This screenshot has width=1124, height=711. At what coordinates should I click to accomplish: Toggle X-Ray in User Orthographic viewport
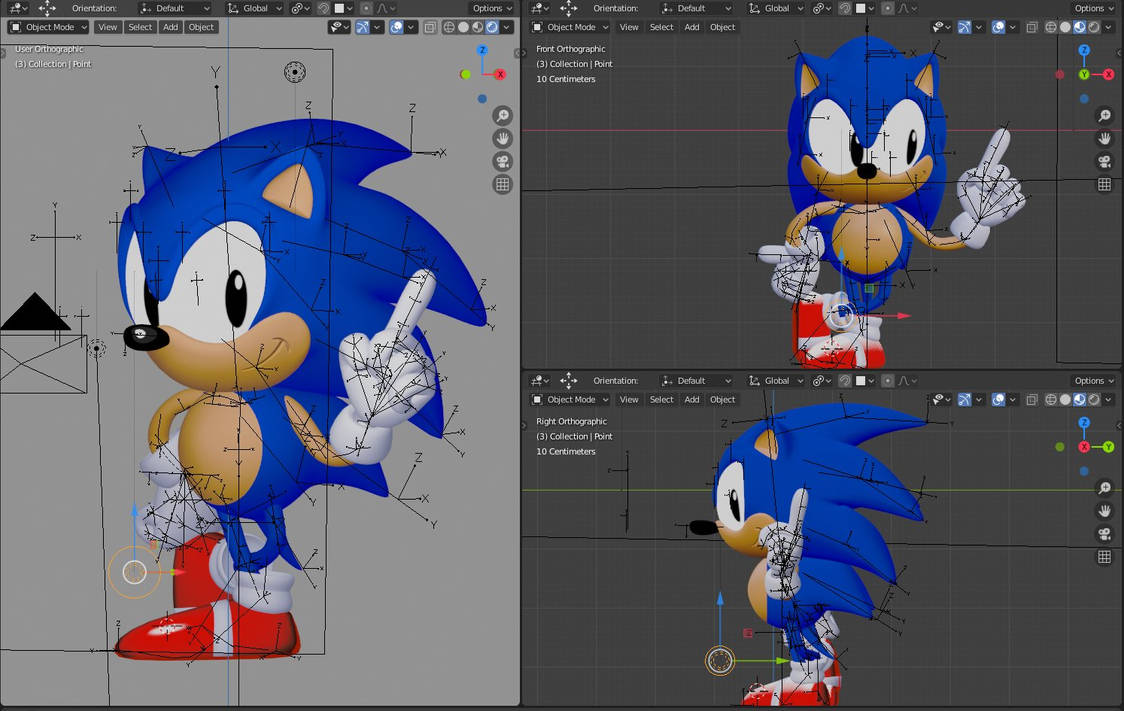point(429,27)
